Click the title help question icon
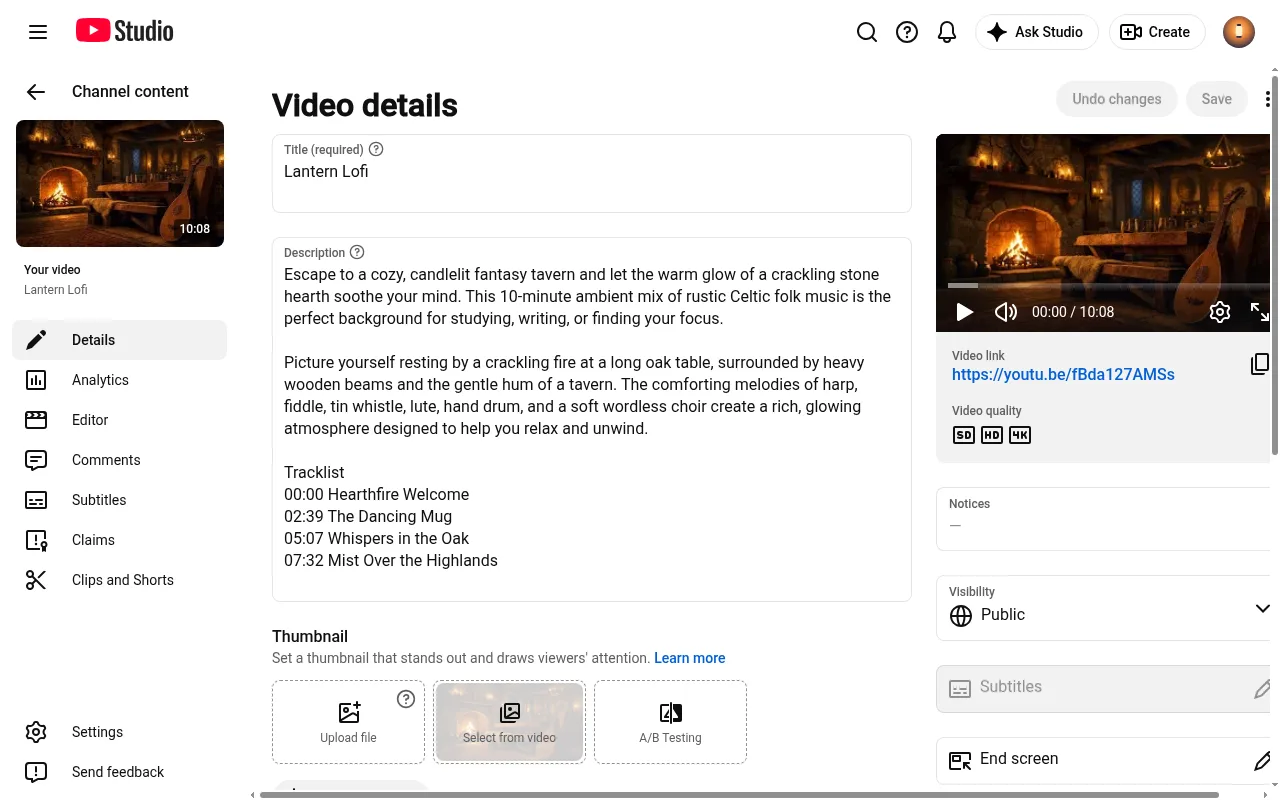The width and height of the screenshot is (1280, 800). pyautogui.click(x=376, y=149)
